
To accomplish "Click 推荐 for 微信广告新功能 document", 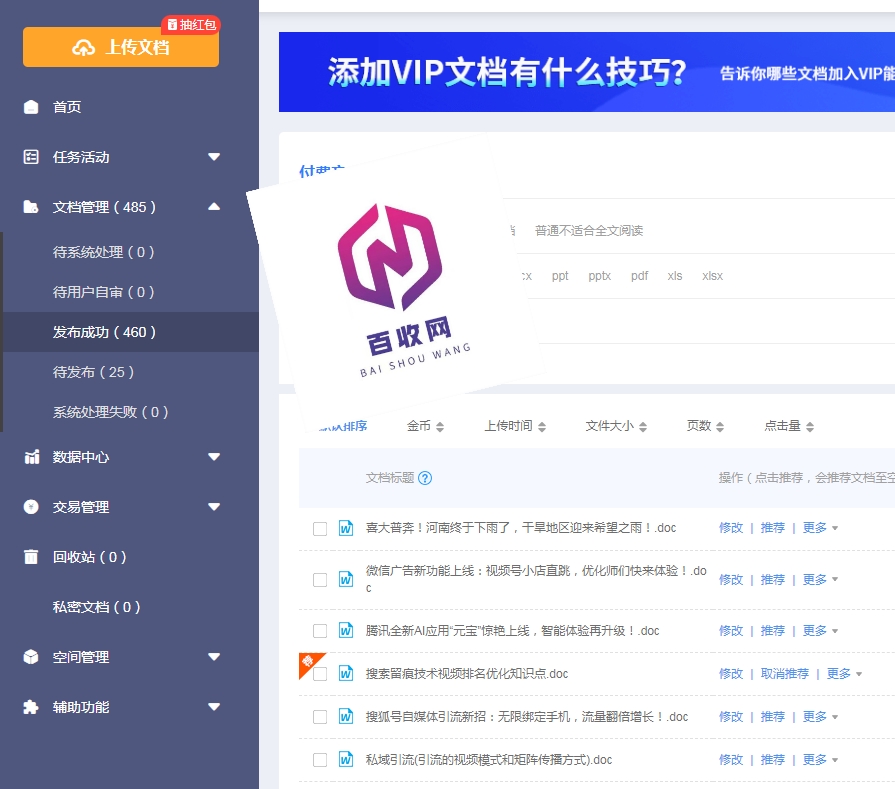I will (773, 579).
